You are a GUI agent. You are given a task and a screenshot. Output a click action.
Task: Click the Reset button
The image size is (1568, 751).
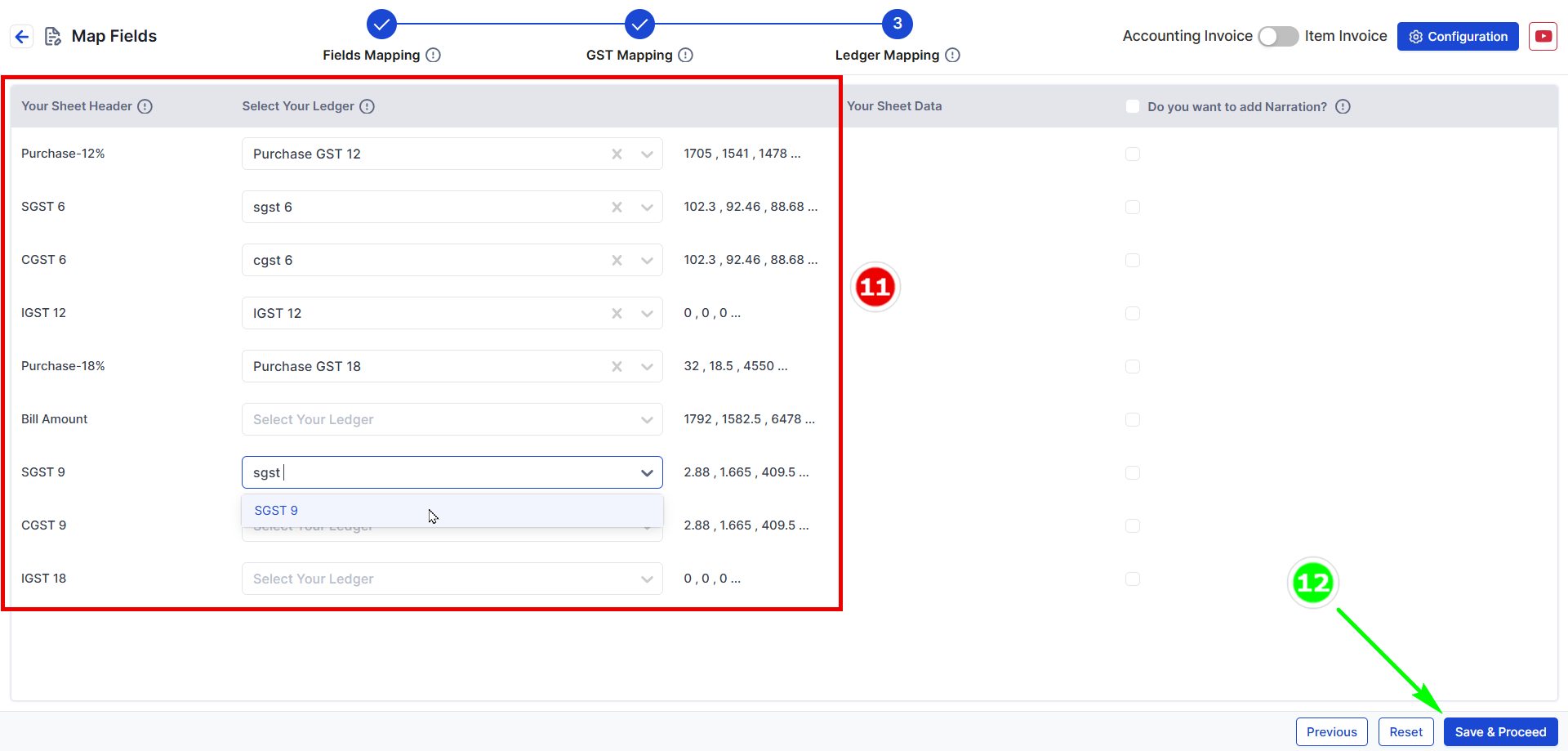point(1405,732)
